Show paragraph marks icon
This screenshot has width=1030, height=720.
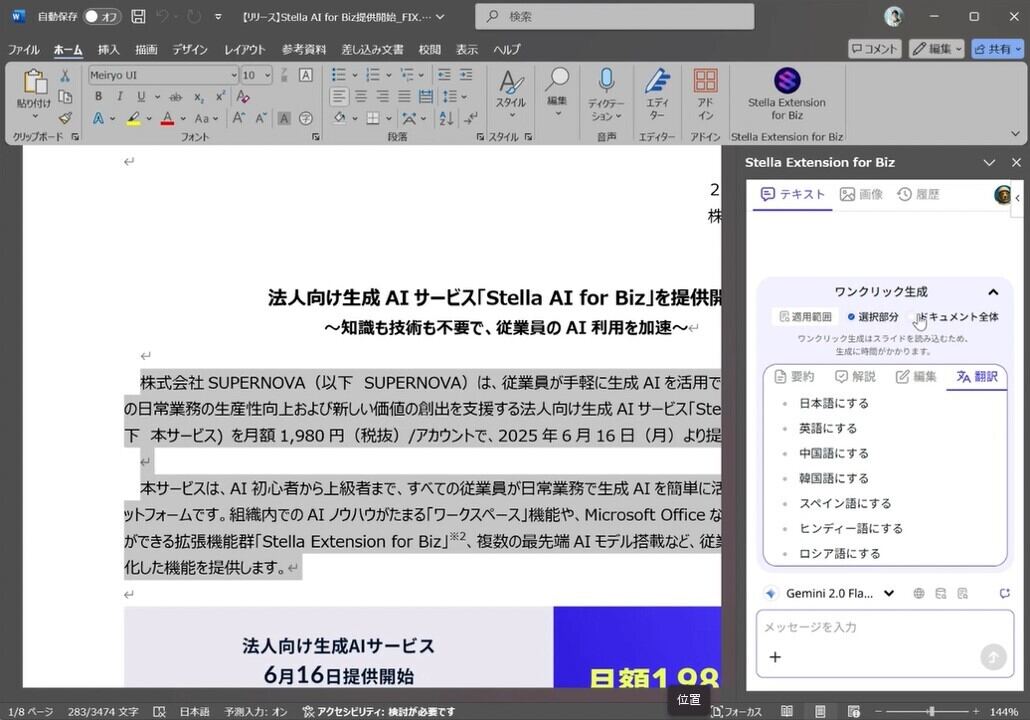point(470,118)
